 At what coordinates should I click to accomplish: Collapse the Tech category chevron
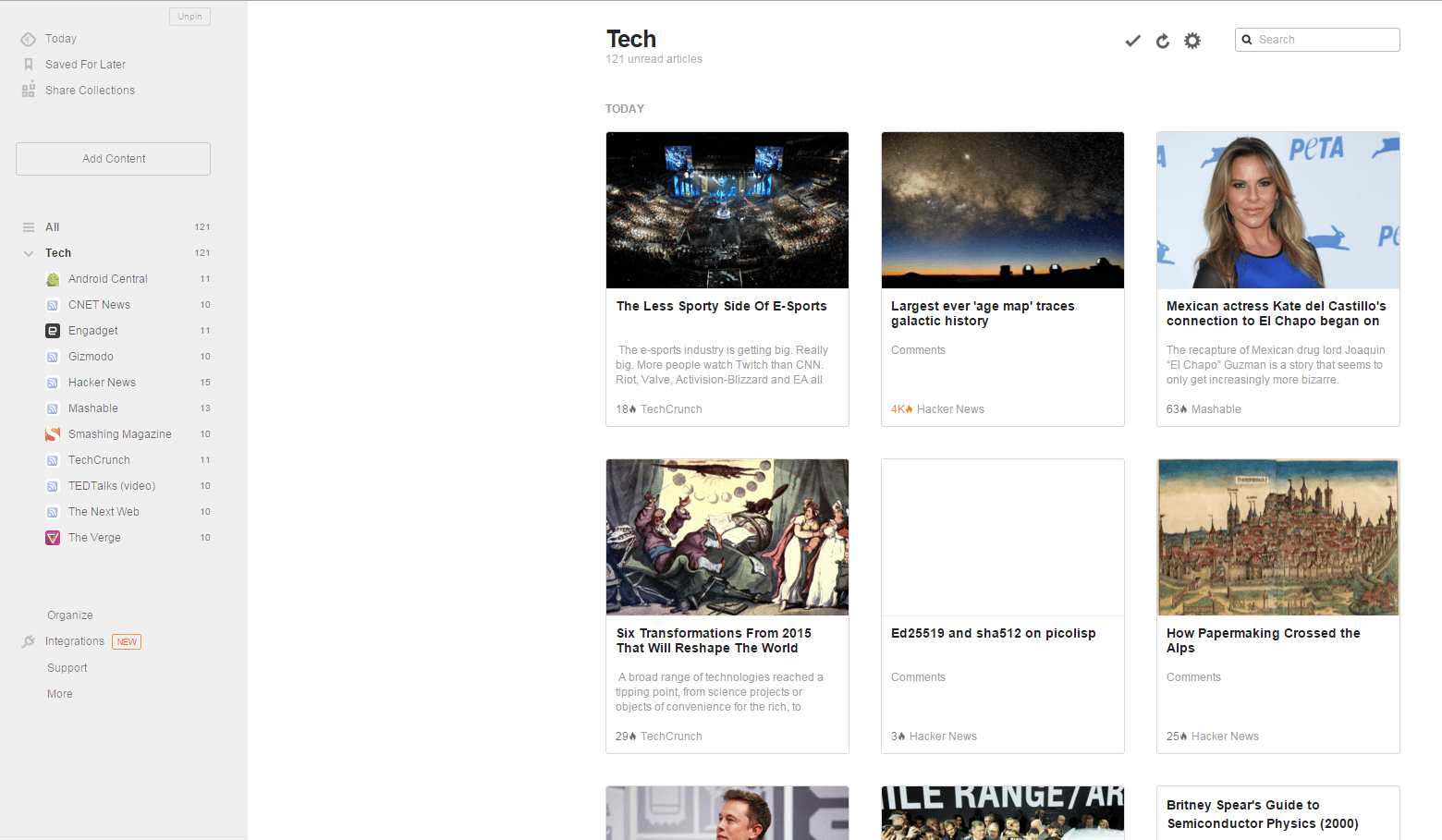point(29,253)
